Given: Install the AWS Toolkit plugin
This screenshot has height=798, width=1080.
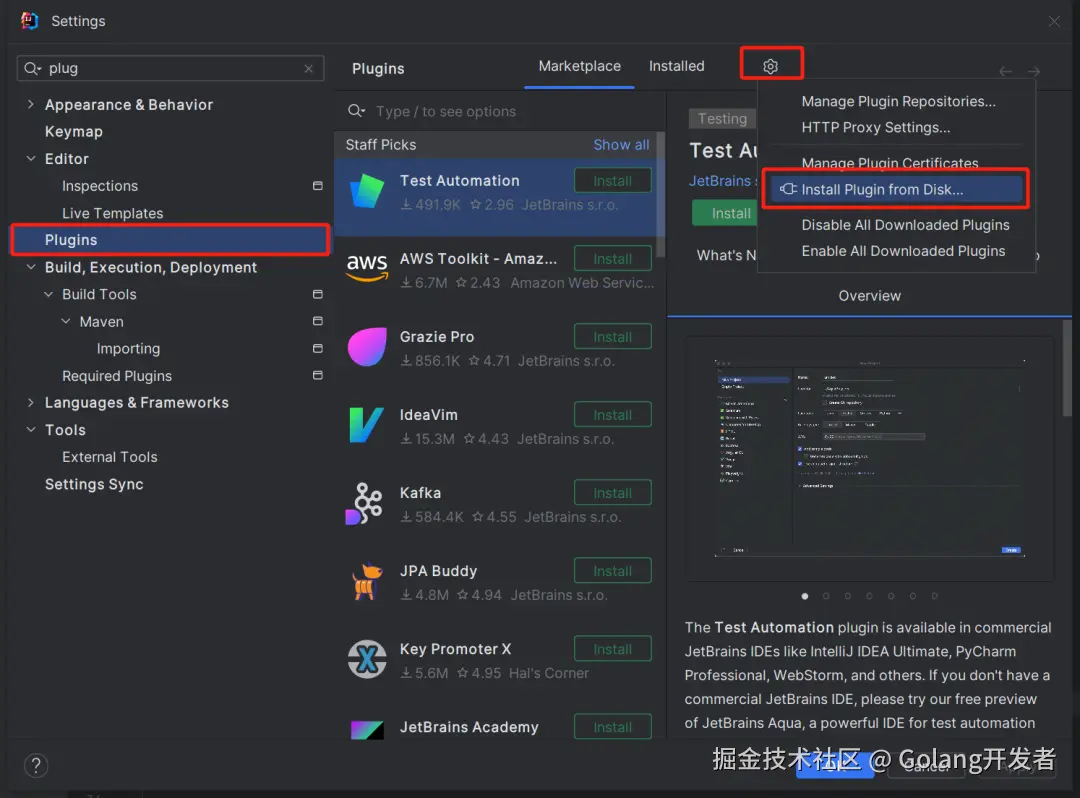Looking at the screenshot, I should pos(612,259).
